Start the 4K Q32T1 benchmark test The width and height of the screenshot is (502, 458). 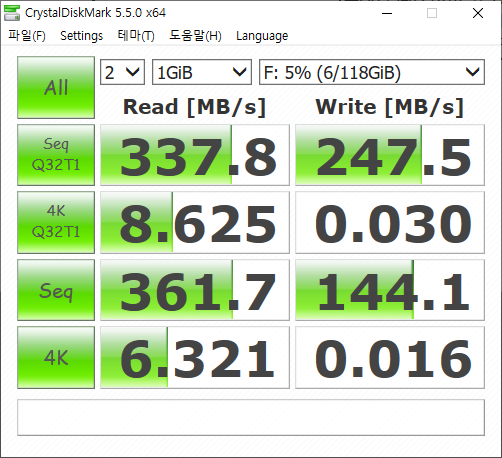click(56, 222)
